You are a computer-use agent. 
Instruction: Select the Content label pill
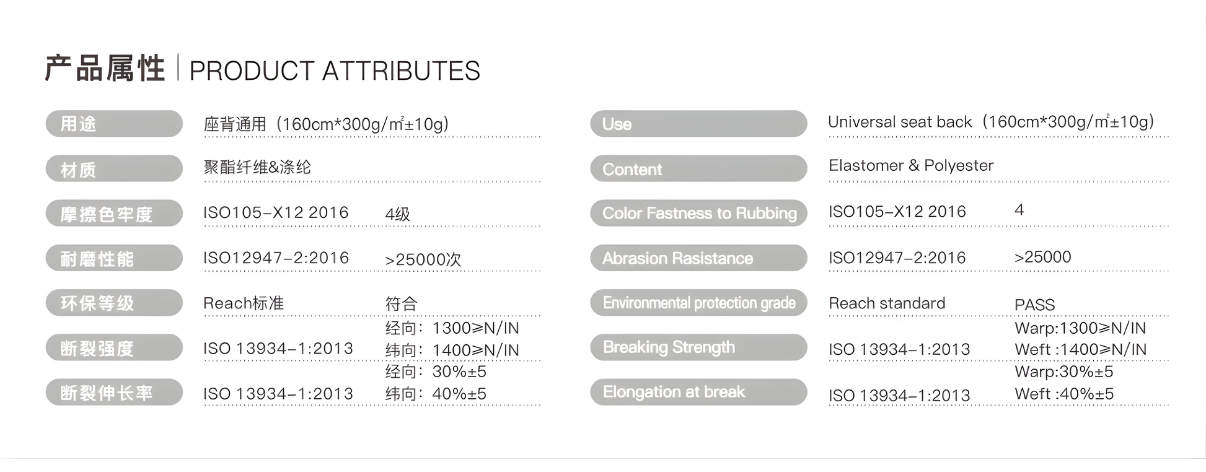(x=698, y=169)
